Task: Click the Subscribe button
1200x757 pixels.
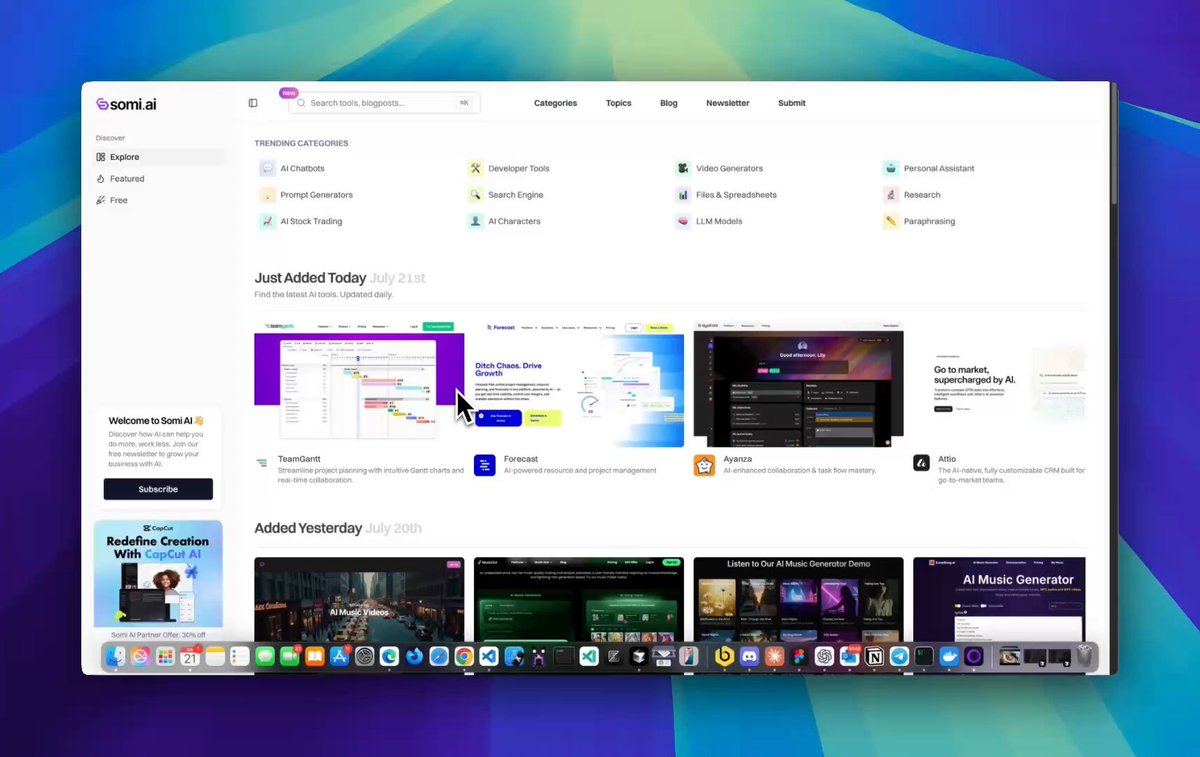Action: [158, 489]
